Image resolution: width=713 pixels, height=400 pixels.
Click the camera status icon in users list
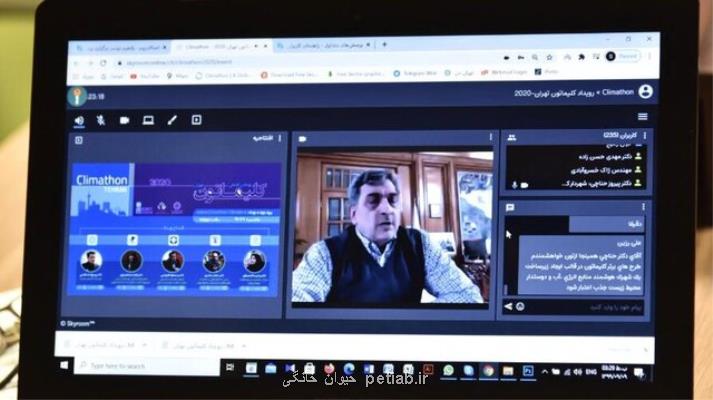pyautogui.click(x=524, y=185)
